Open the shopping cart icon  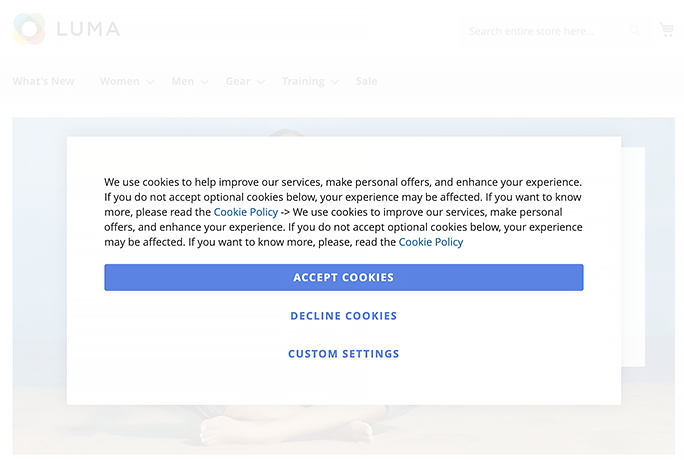666,30
